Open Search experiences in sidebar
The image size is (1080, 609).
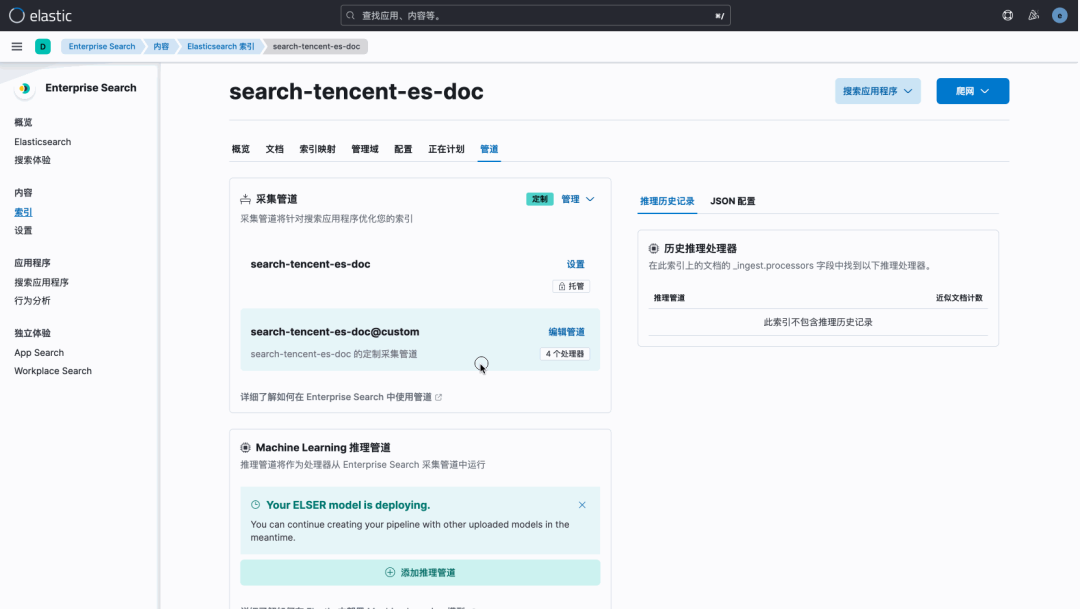pos(32,160)
